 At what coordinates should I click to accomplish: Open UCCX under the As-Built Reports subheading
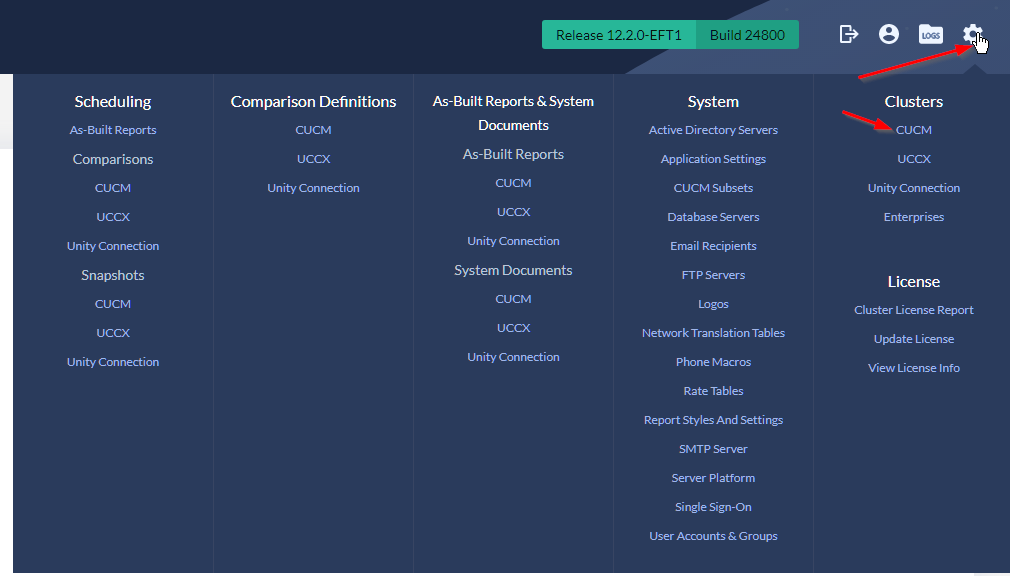point(513,211)
